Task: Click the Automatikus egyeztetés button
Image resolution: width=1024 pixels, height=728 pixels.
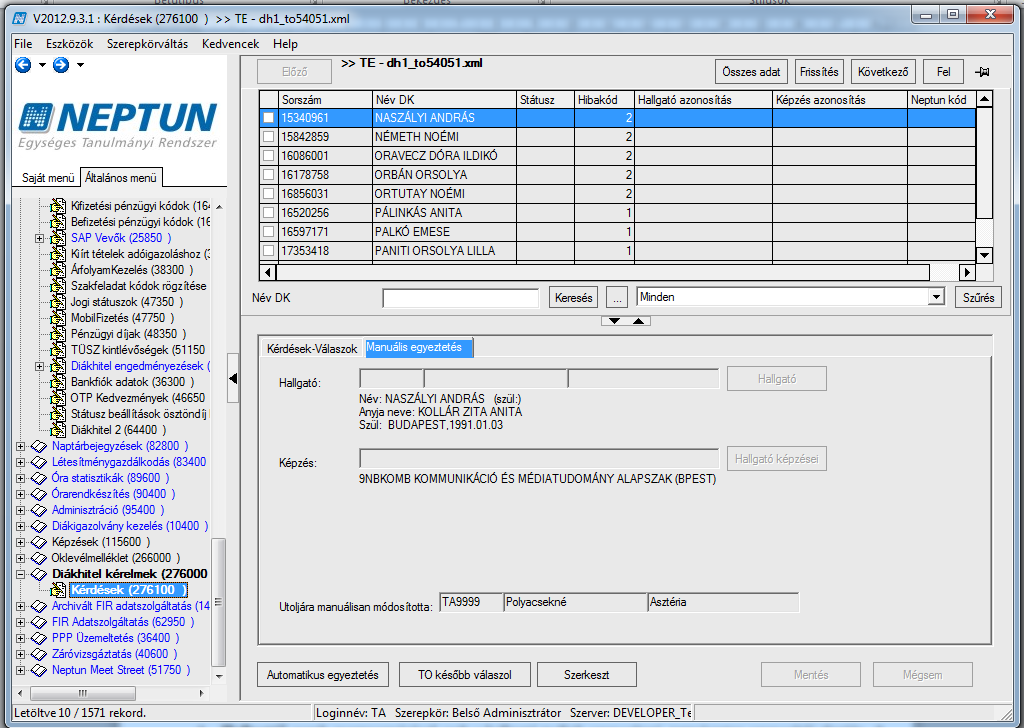Action: 323,674
